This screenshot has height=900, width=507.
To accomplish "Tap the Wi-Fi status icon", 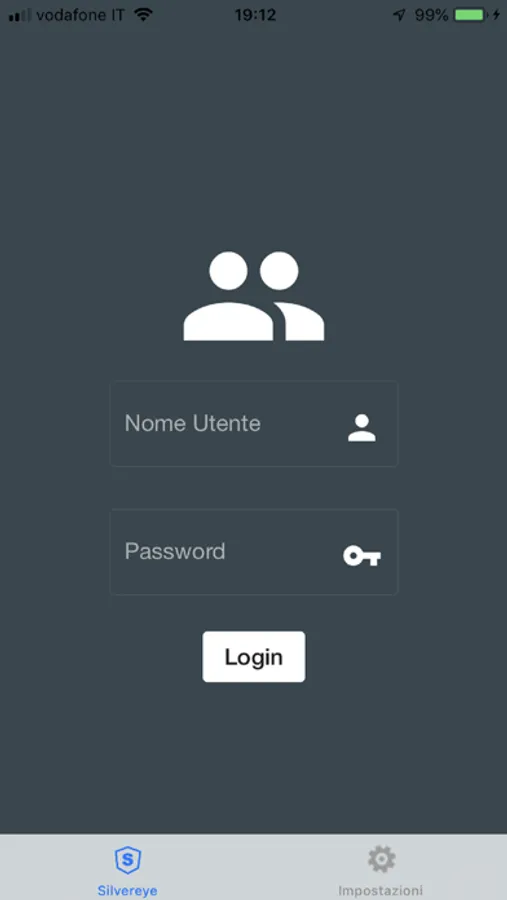I will pos(143,15).
